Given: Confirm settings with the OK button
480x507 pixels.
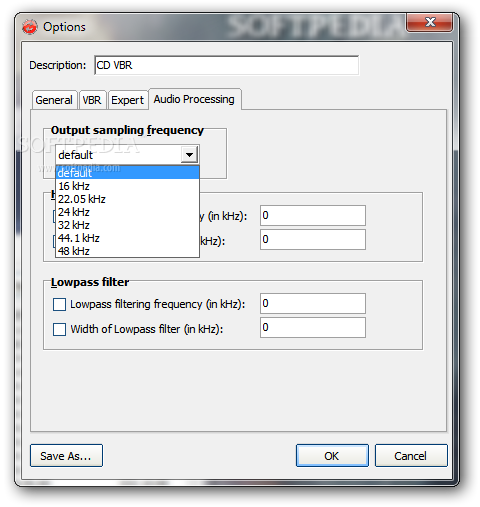Looking at the screenshot, I should (332, 456).
